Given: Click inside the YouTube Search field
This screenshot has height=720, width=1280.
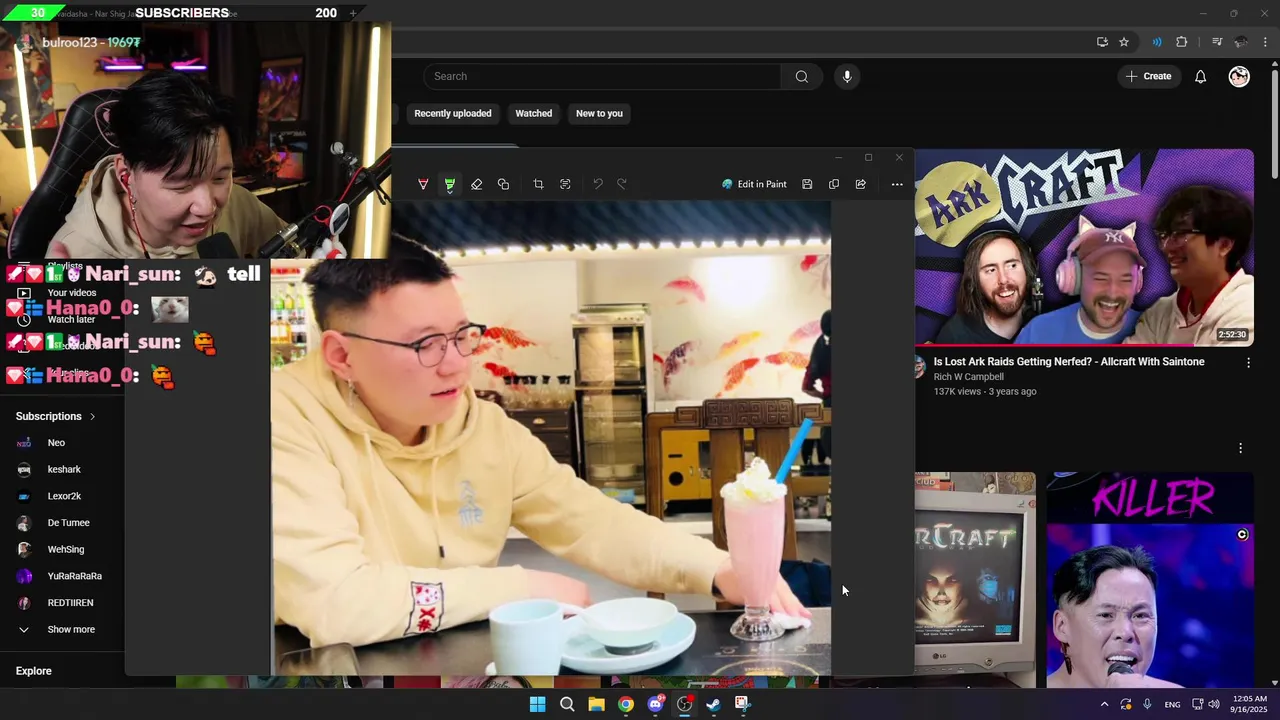Looking at the screenshot, I should (x=602, y=76).
